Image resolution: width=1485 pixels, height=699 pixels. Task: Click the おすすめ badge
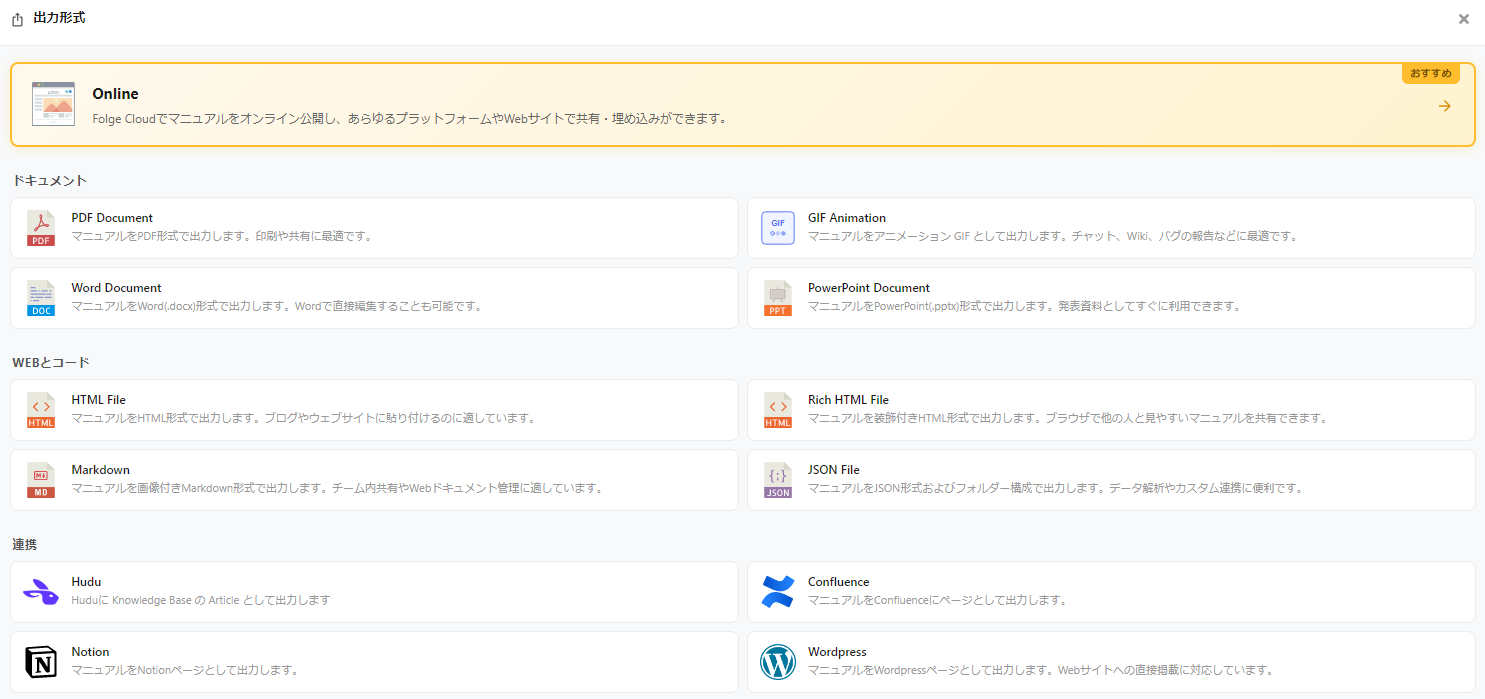[1431, 74]
